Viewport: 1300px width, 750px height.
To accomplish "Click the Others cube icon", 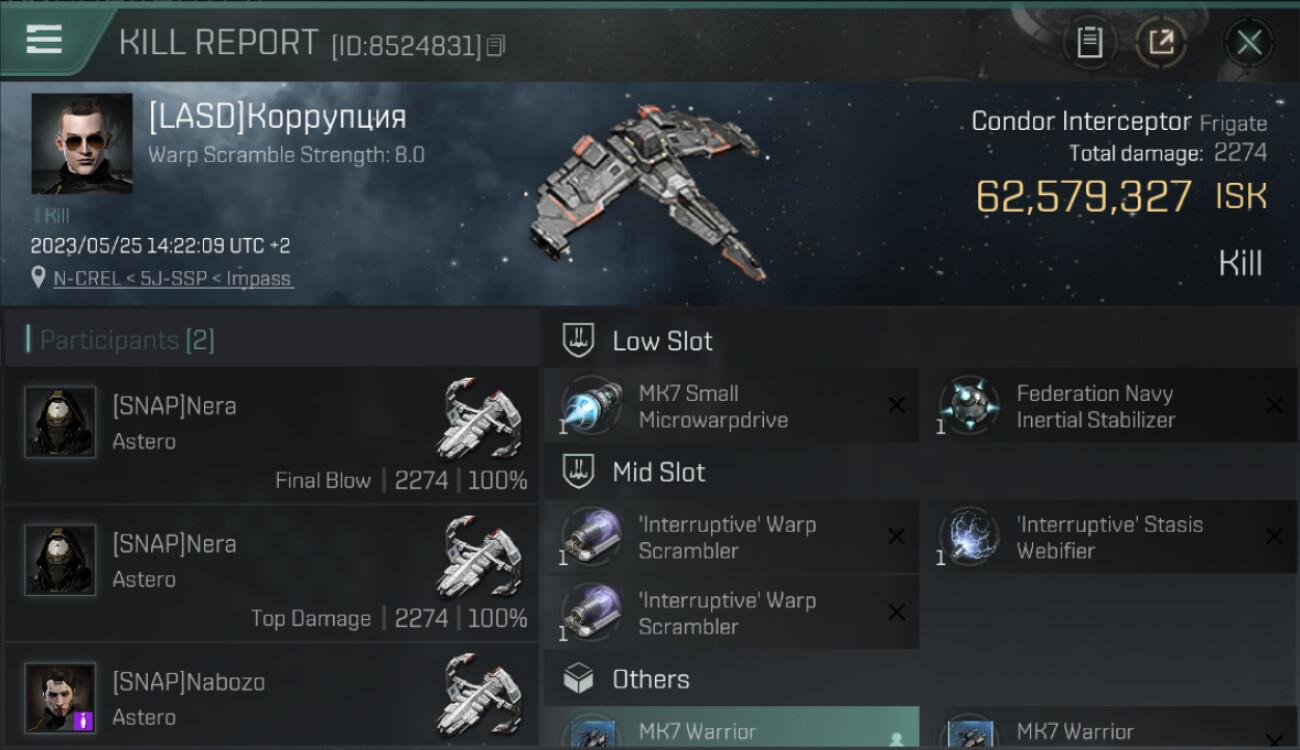I will pyautogui.click(x=578, y=679).
